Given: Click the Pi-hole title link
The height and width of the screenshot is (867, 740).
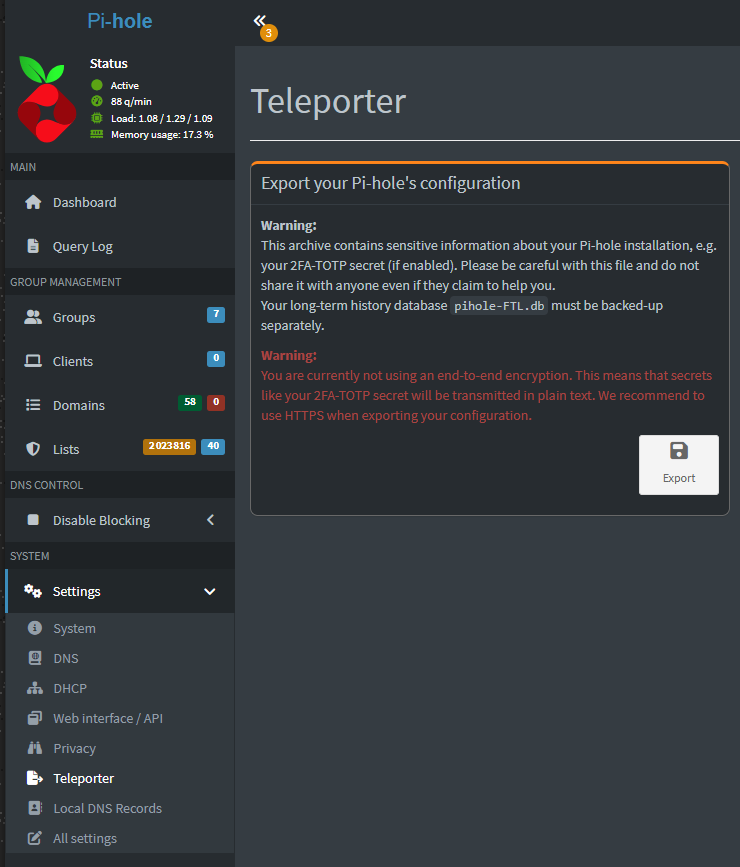Looking at the screenshot, I should point(119,21).
